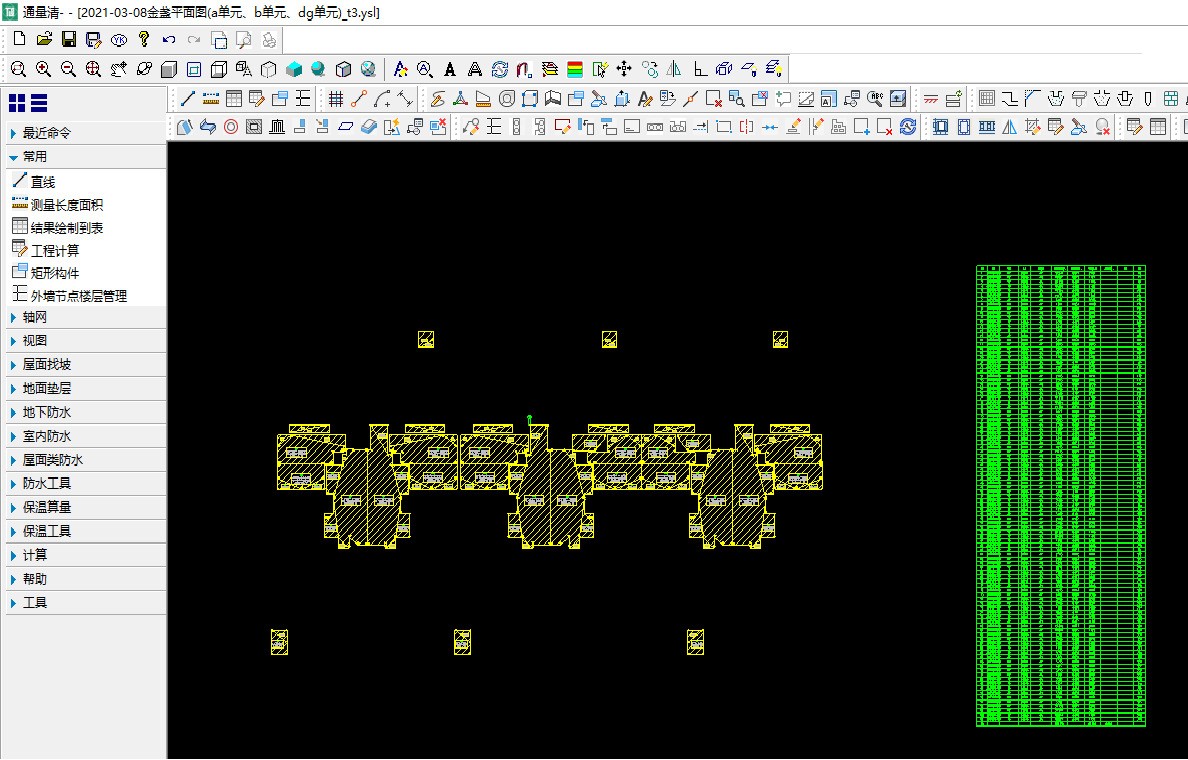Image resolution: width=1188 pixels, height=760 pixels.
Task: Click the yellow question mark help icon
Action: tap(144, 40)
